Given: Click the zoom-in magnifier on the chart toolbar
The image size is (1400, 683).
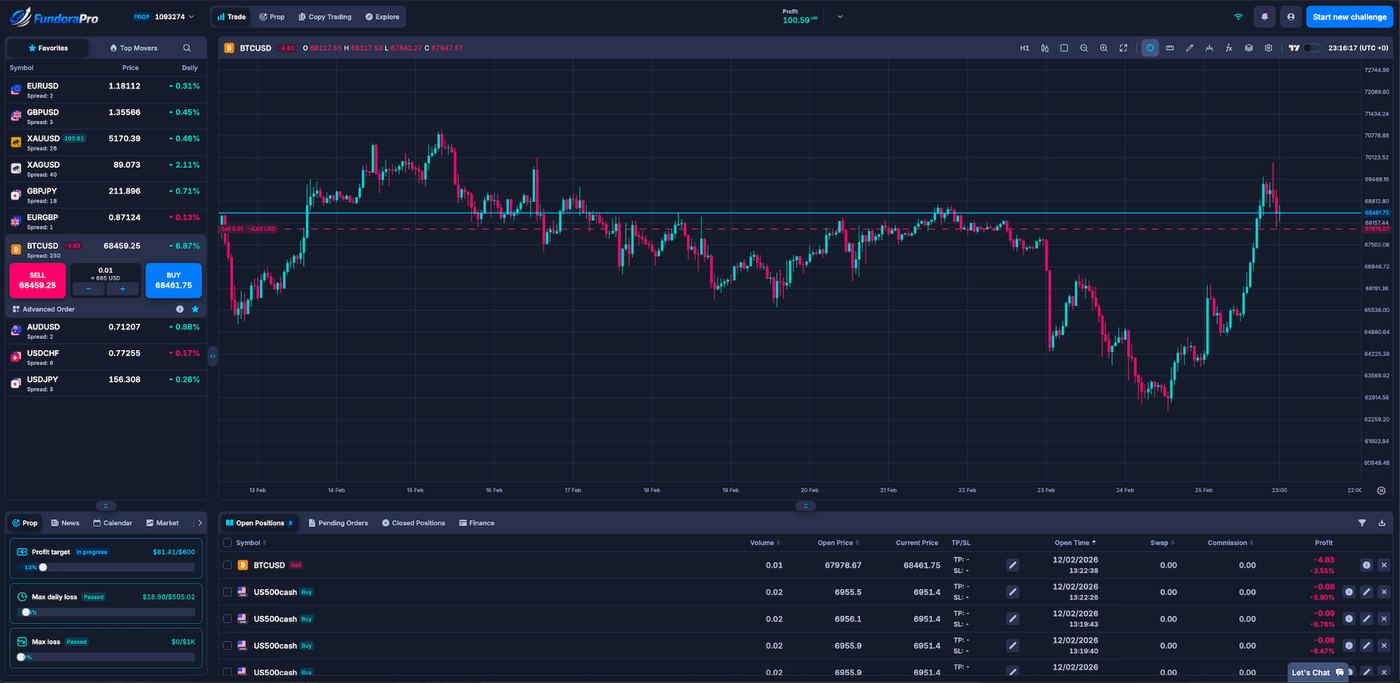Looking at the screenshot, I should [x=1103, y=47].
